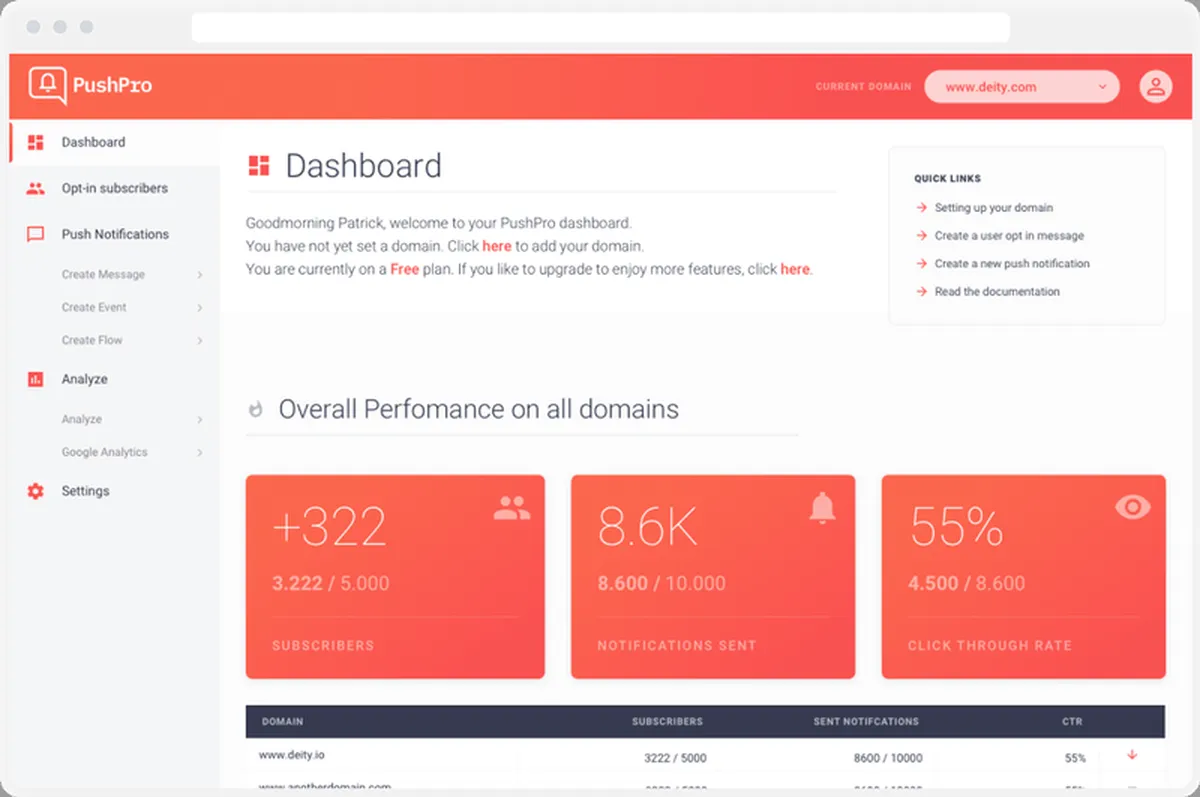
Task: Click the 'here' link to add your domain
Action: 497,246
